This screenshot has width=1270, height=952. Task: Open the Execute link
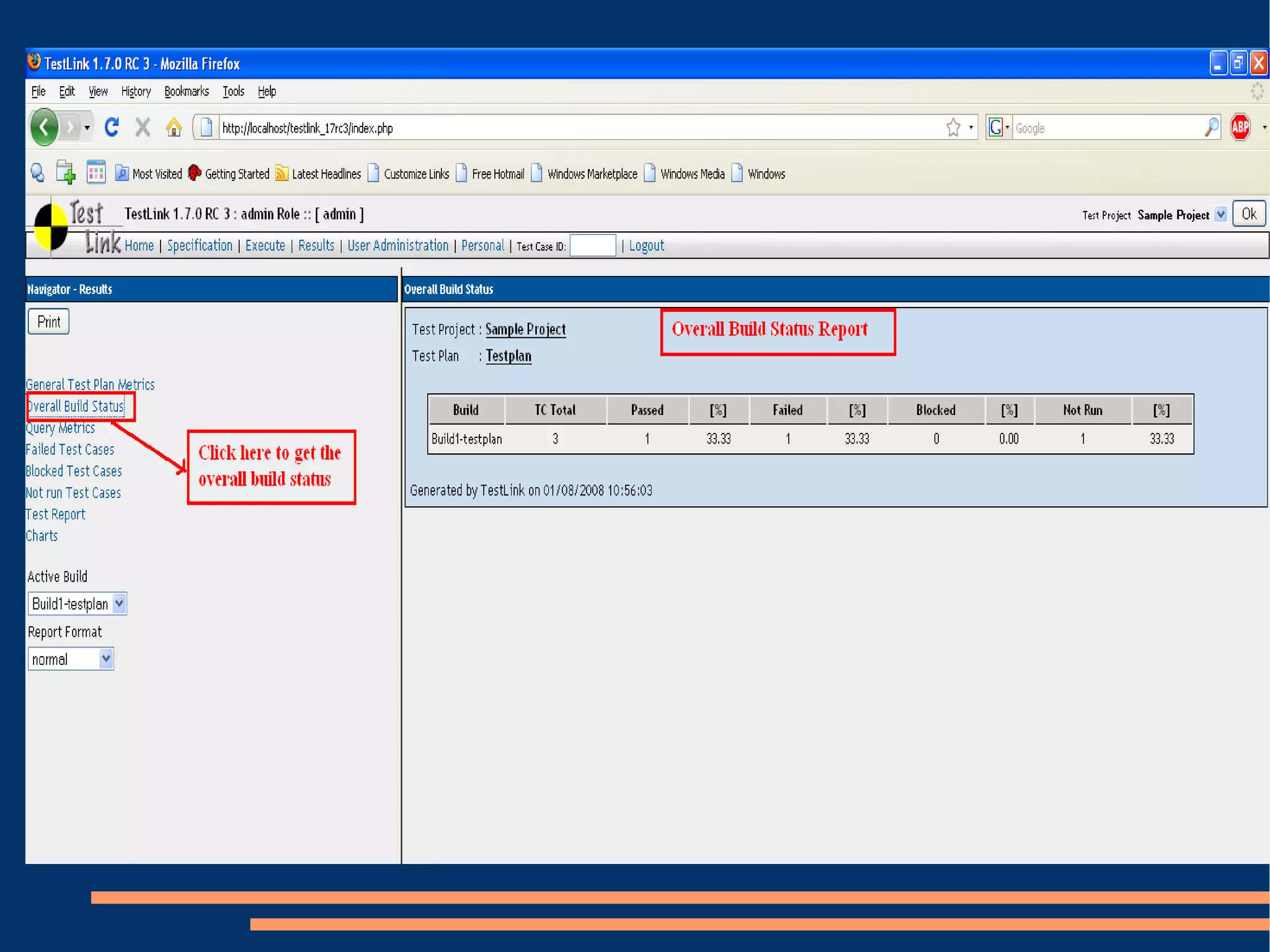265,246
